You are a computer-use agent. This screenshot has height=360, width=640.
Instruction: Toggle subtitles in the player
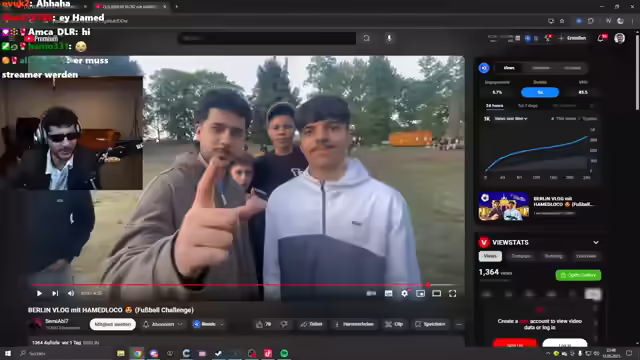pos(389,293)
